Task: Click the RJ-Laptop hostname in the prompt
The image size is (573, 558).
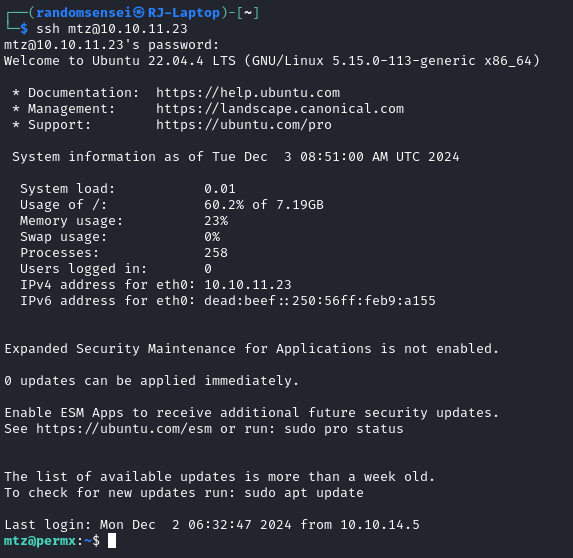Action: [x=184, y=13]
